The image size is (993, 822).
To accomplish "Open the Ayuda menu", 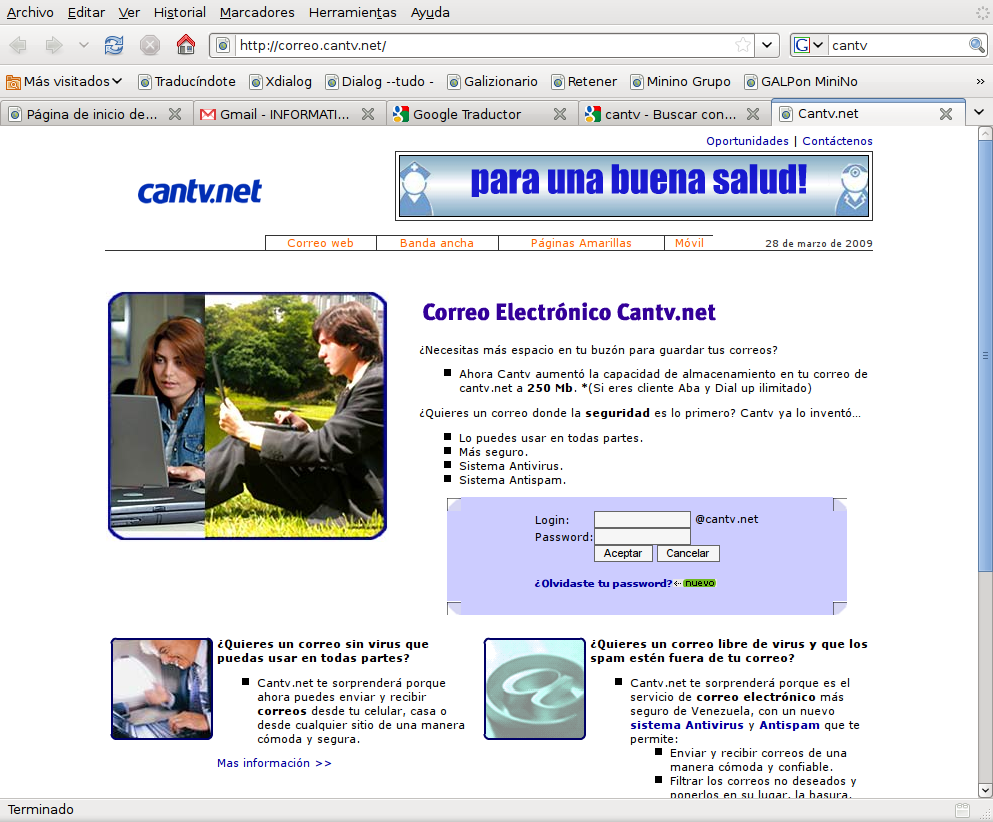I will pyautogui.click(x=430, y=13).
